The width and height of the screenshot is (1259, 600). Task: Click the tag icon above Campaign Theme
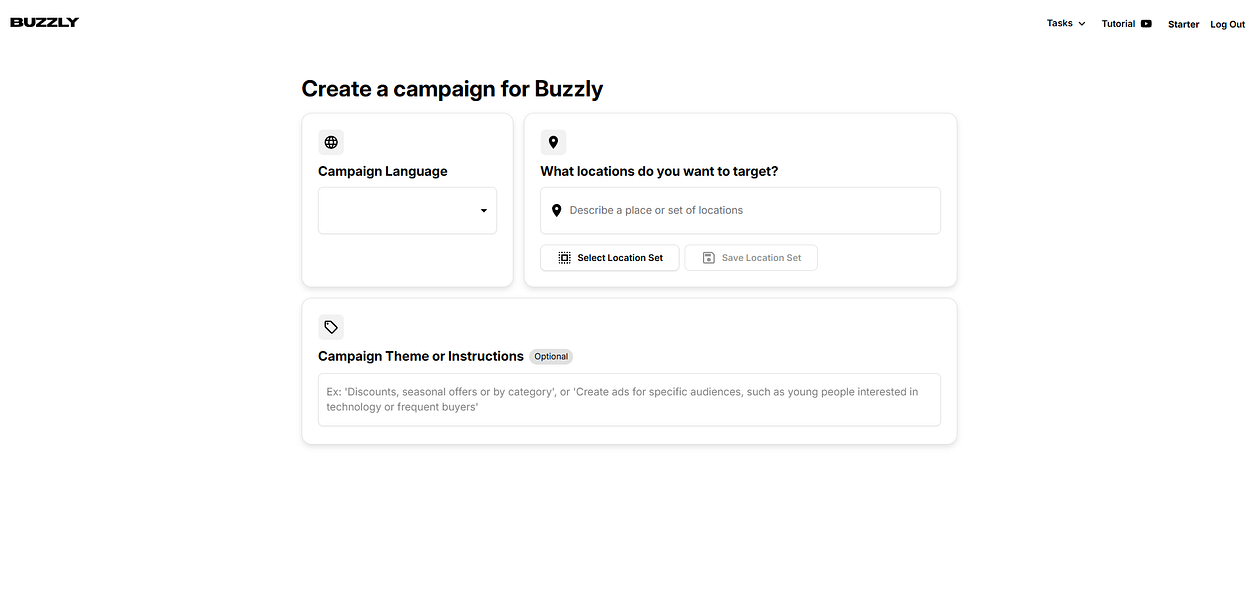pos(331,326)
